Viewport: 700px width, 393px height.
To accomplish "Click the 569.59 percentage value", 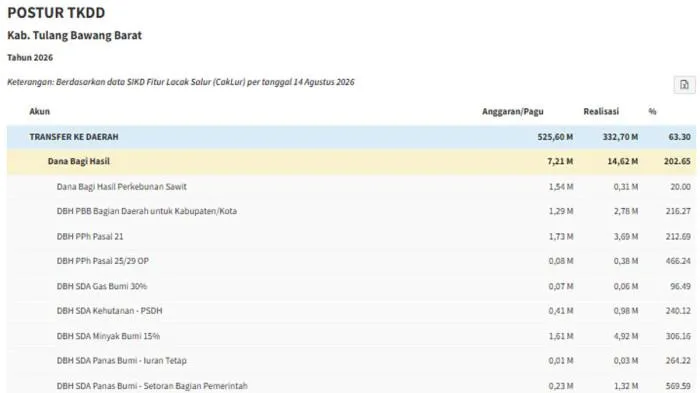I will coord(678,385).
